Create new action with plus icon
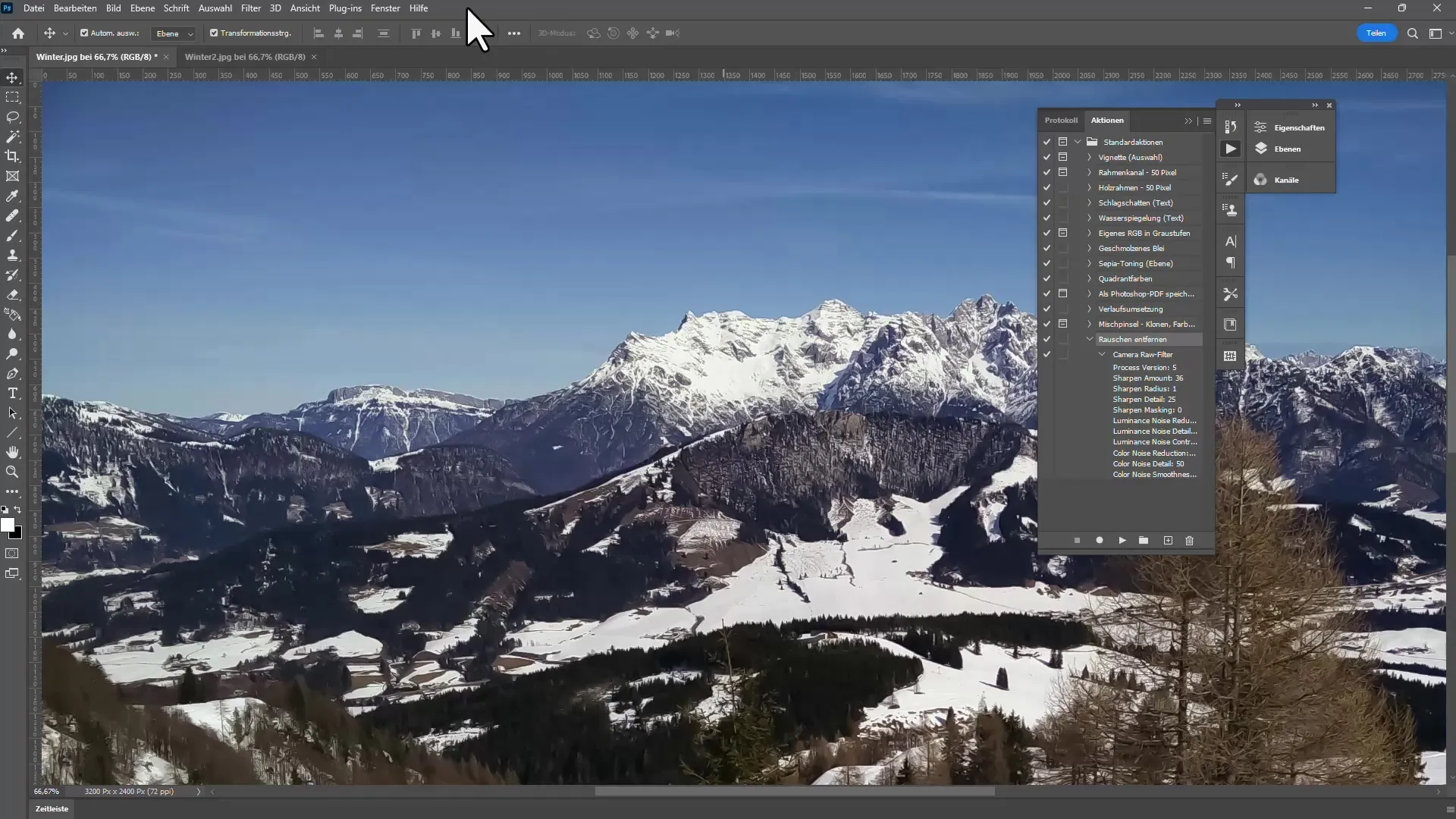This screenshot has width=1456, height=819. 1168,541
